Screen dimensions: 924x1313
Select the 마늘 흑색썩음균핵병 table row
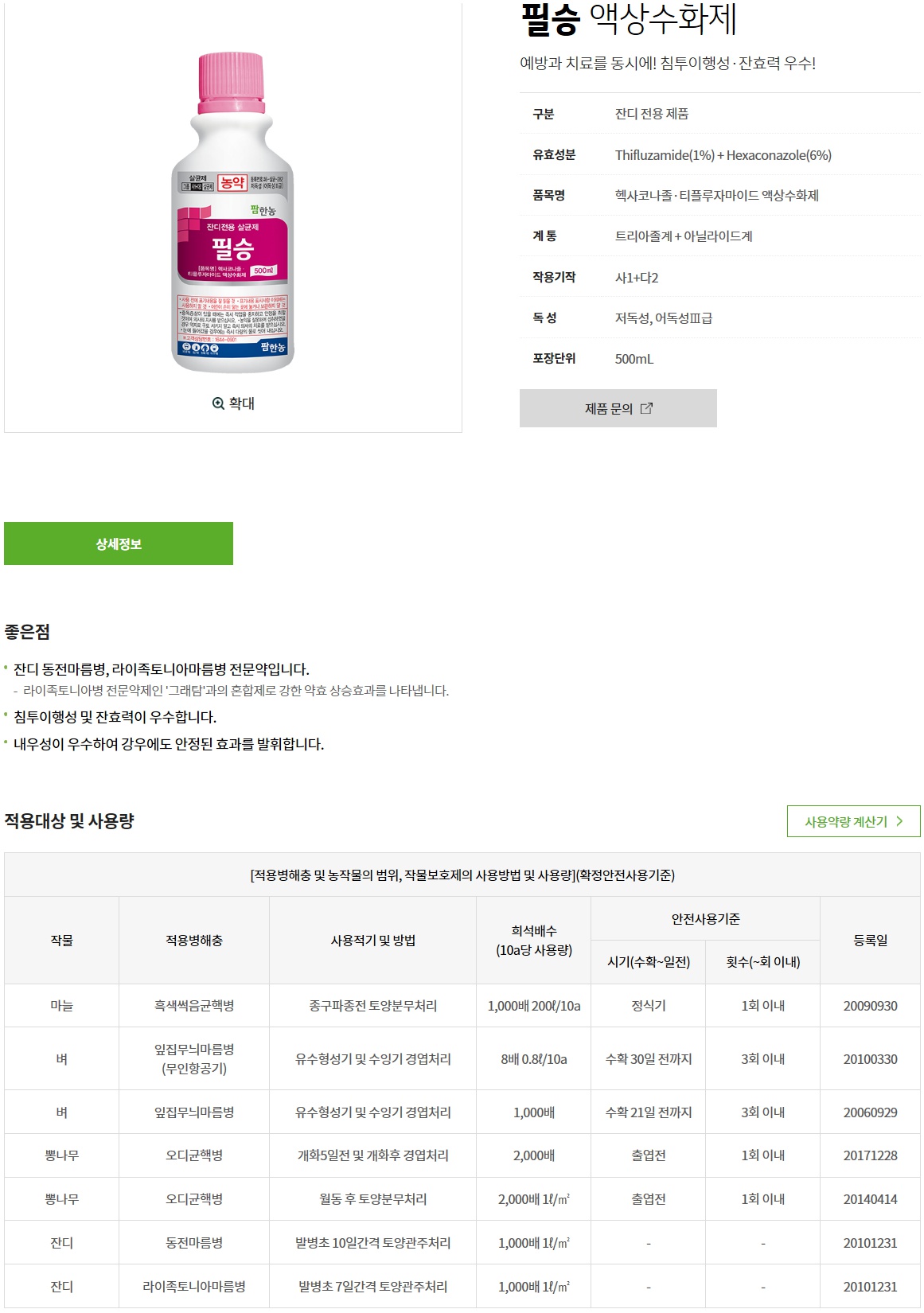462,1006
